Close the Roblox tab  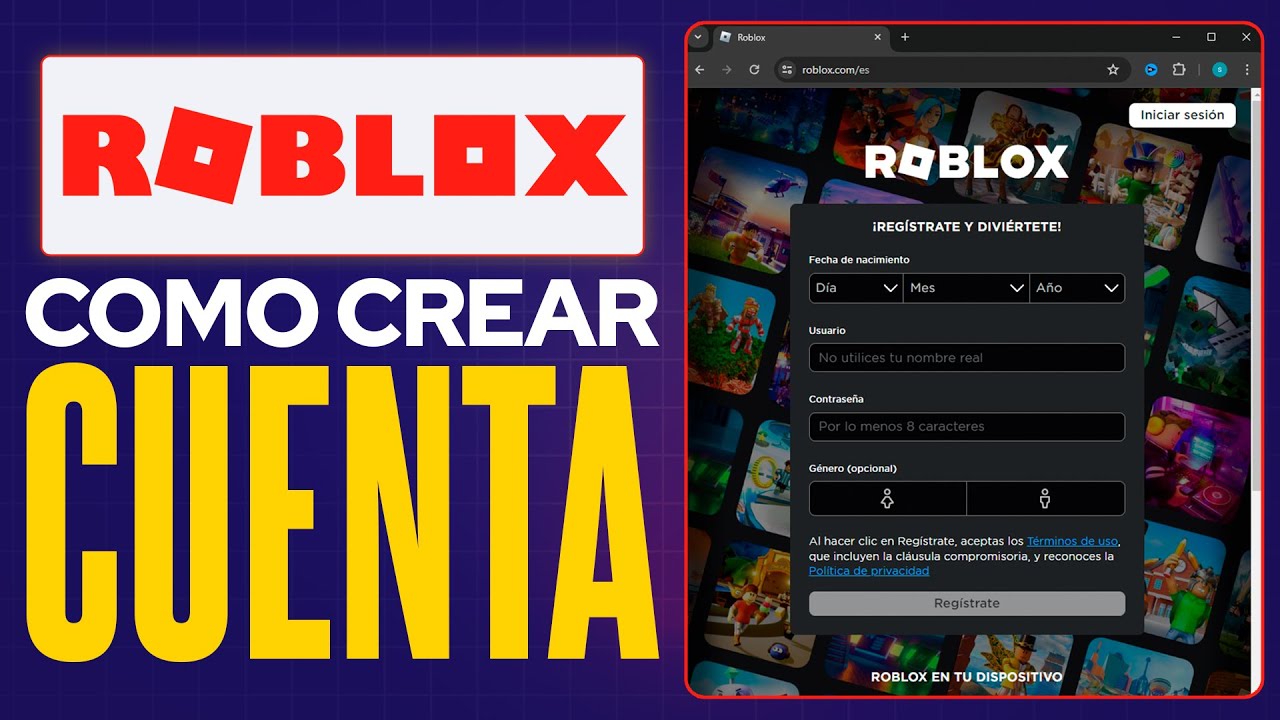click(878, 37)
